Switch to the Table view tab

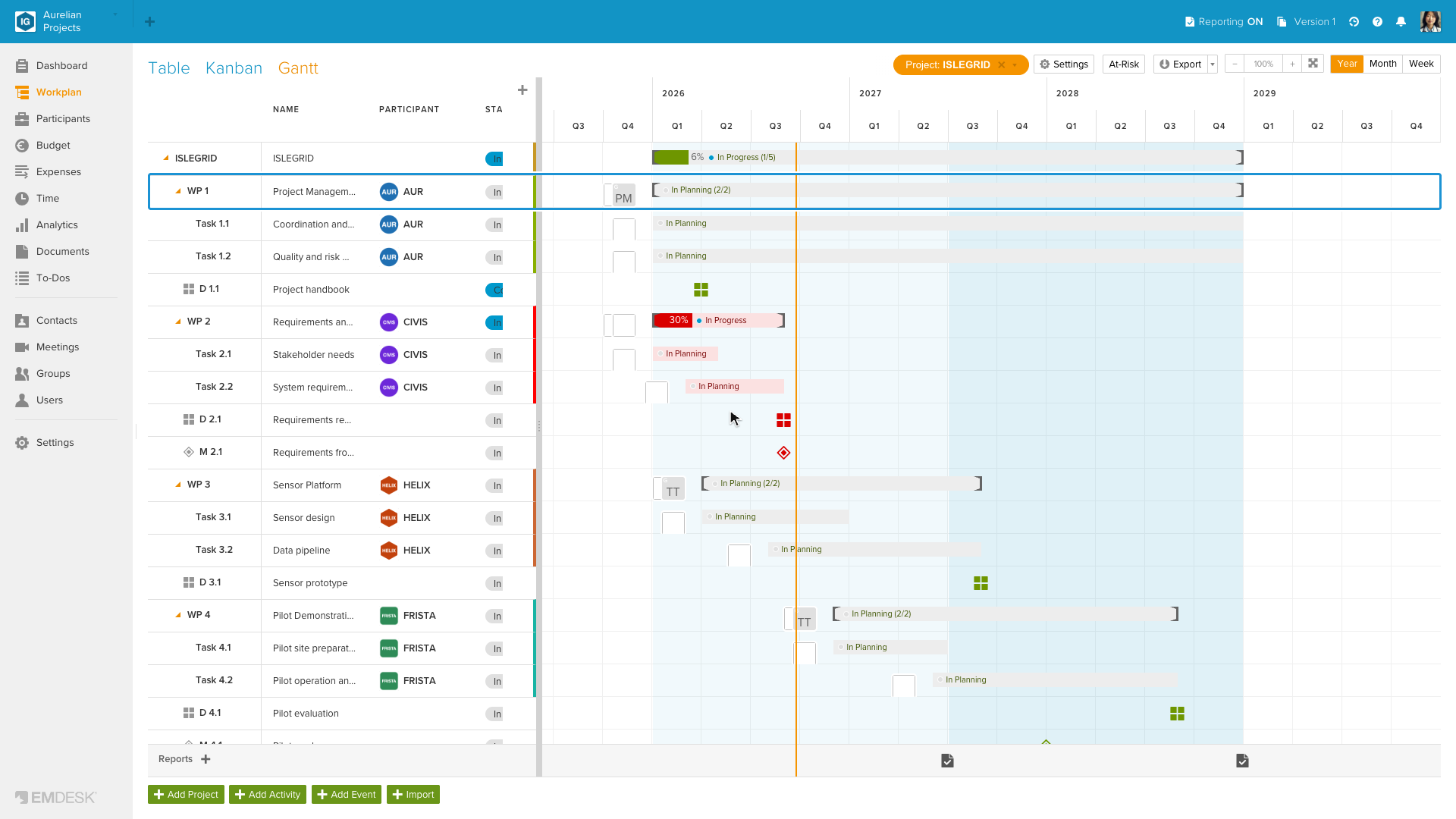click(168, 68)
